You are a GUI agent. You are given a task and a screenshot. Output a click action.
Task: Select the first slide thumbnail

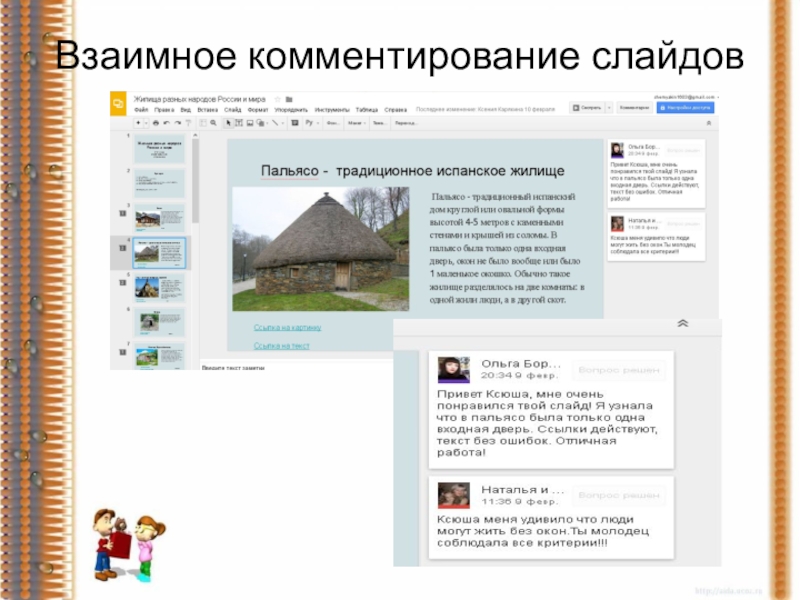tap(159, 149)
